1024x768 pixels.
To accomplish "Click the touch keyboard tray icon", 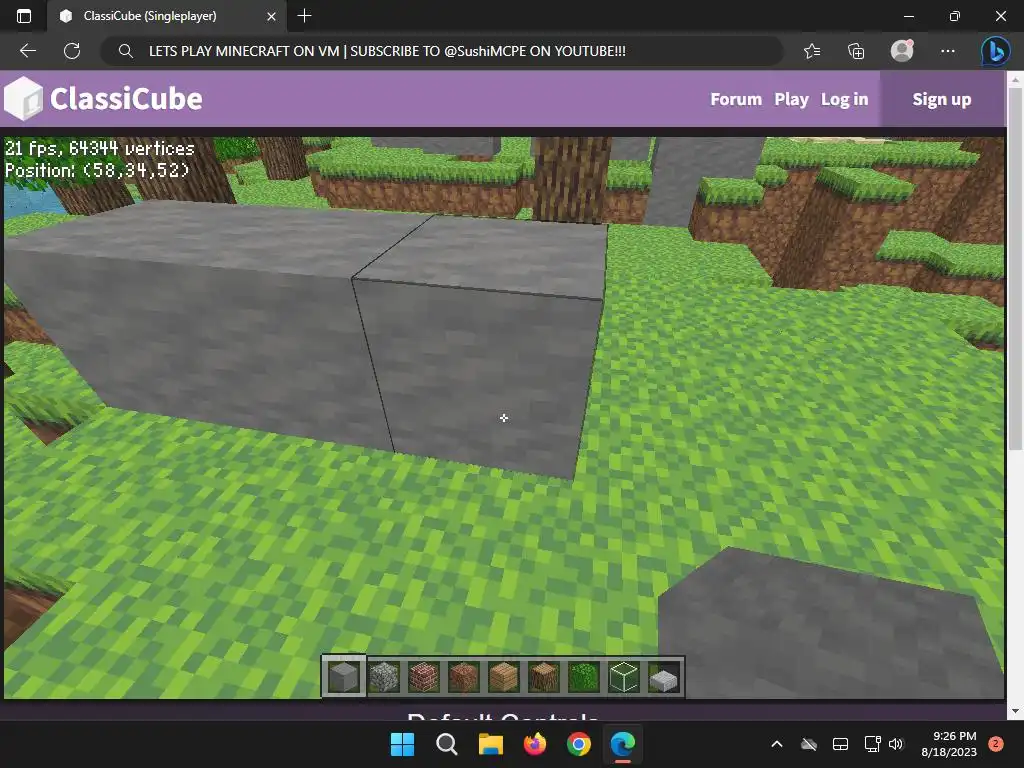I will click(x=840, y=744).
